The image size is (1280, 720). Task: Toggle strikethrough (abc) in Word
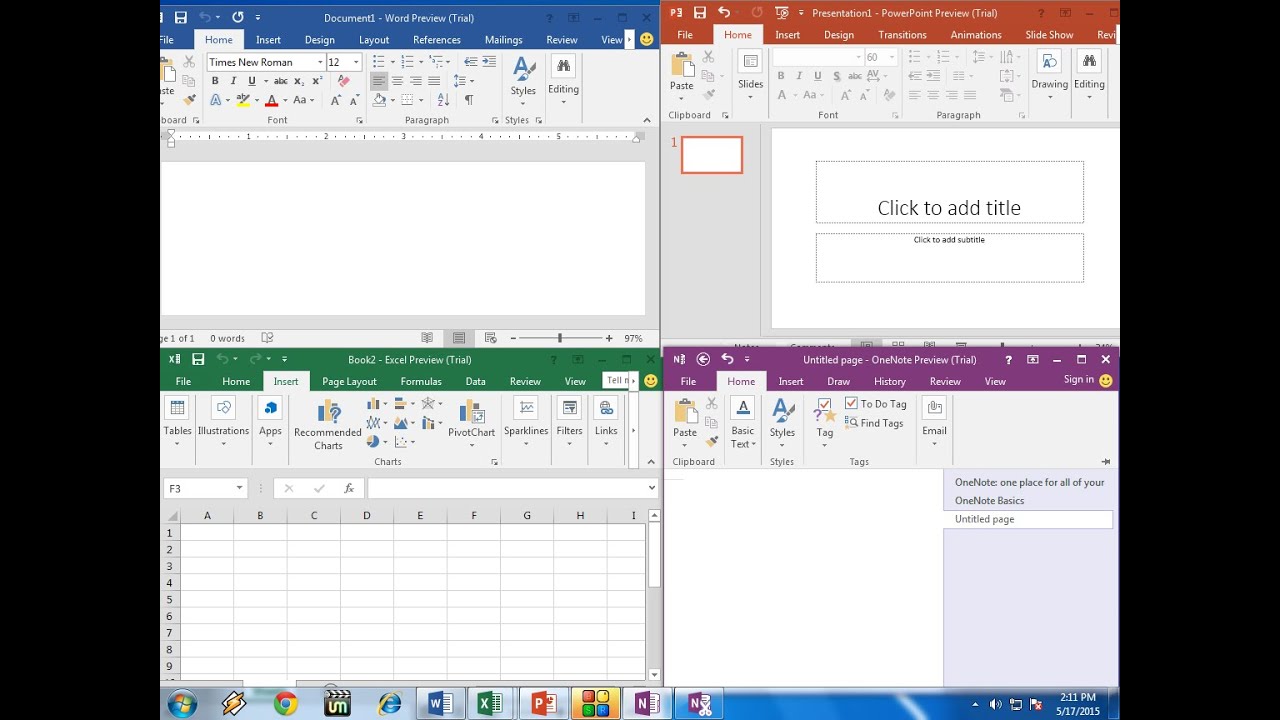coord(281,81)
